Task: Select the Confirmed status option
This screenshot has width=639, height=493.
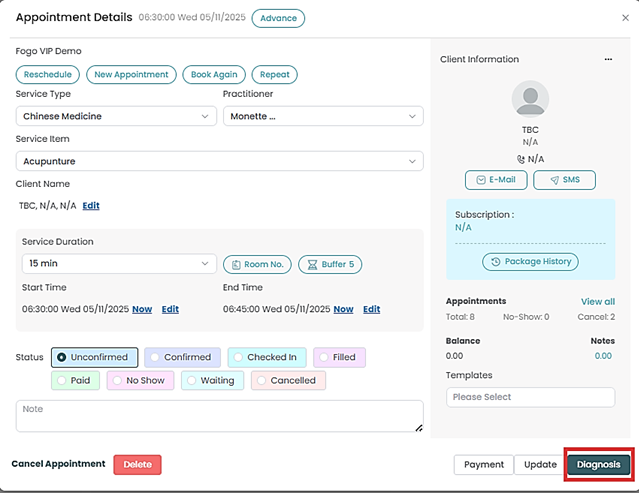Action: point(181,357)
